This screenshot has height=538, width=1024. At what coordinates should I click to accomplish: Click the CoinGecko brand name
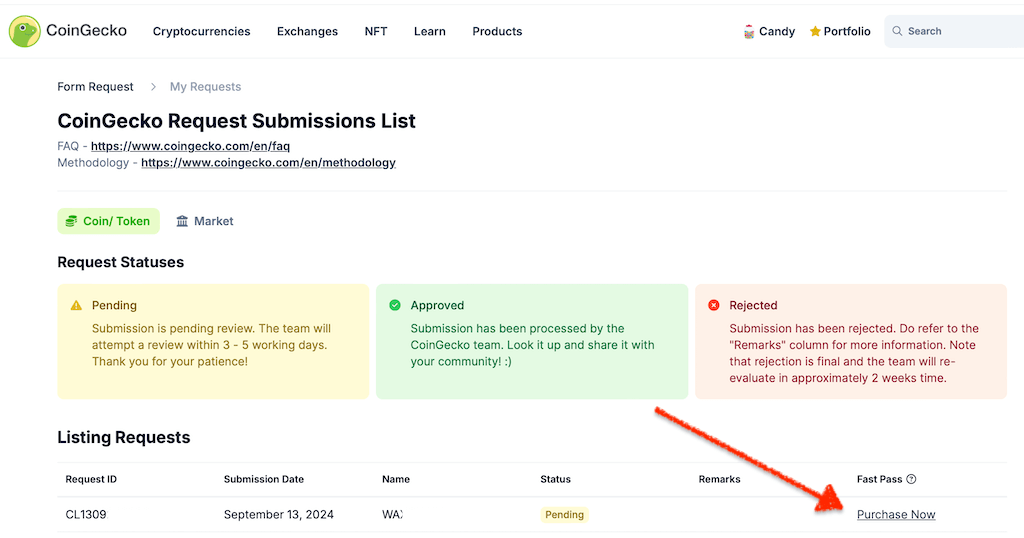tap(86, 31)
